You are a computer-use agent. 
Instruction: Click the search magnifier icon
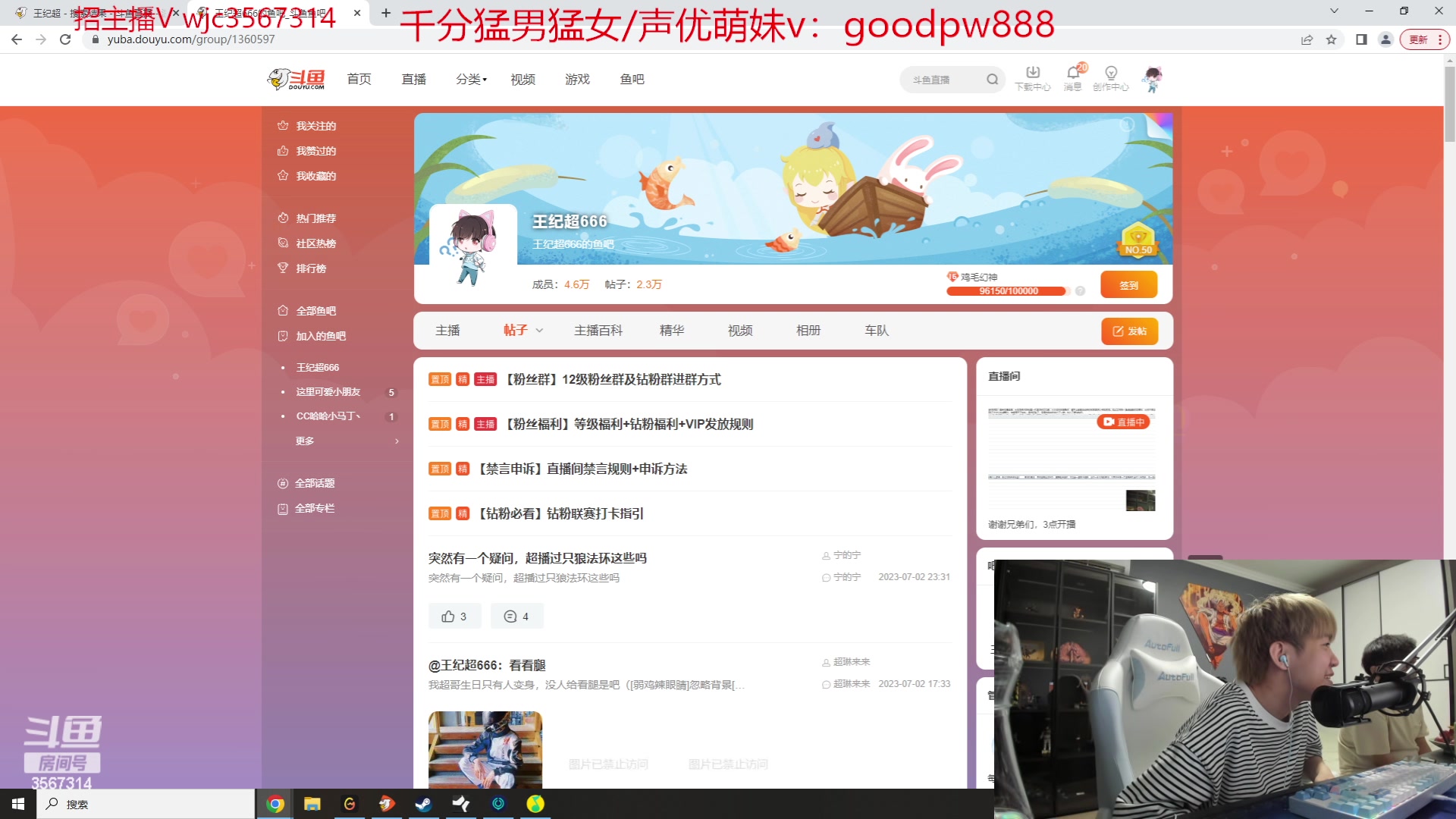click(992, 80)
